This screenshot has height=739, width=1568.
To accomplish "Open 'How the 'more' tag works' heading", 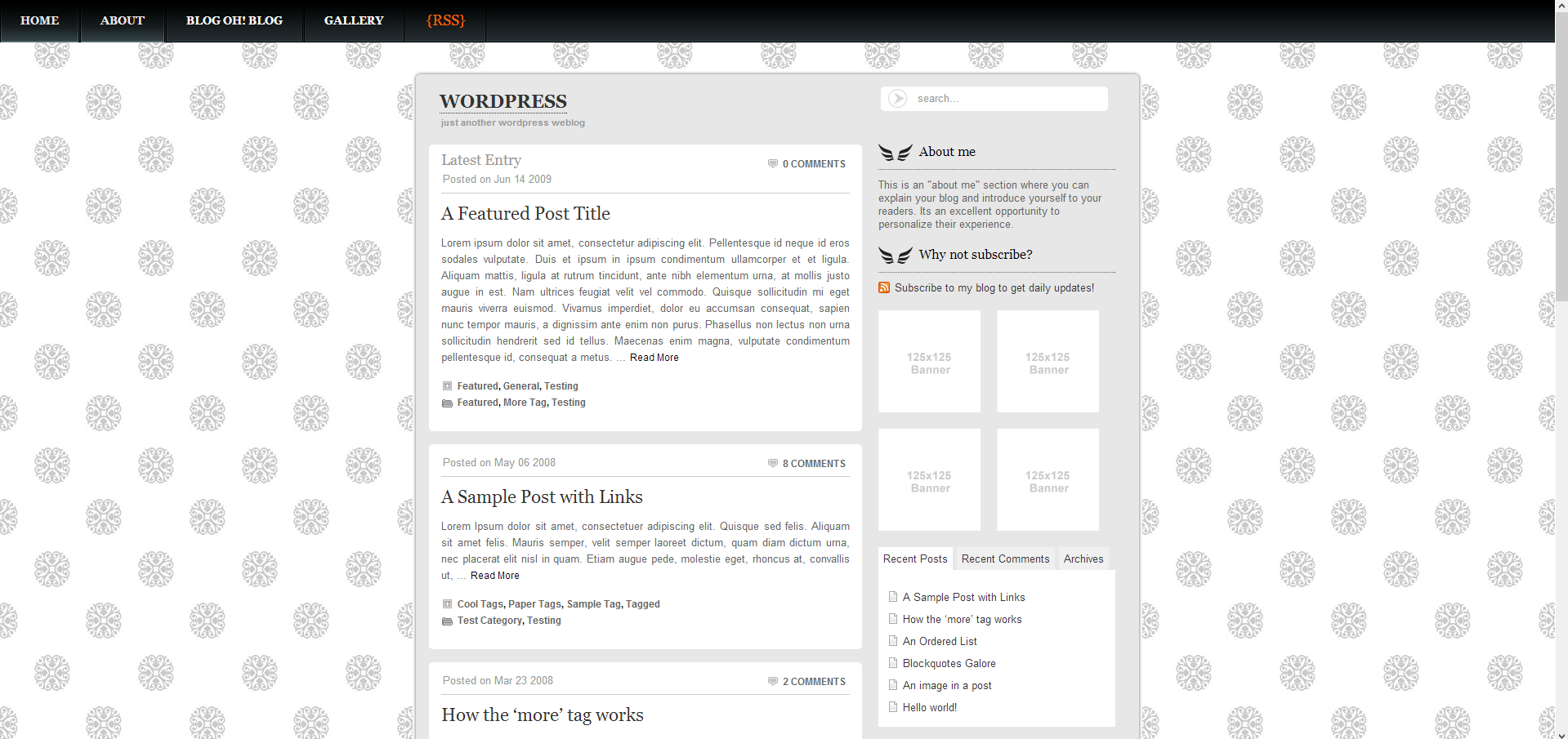I will pos(543,715).
